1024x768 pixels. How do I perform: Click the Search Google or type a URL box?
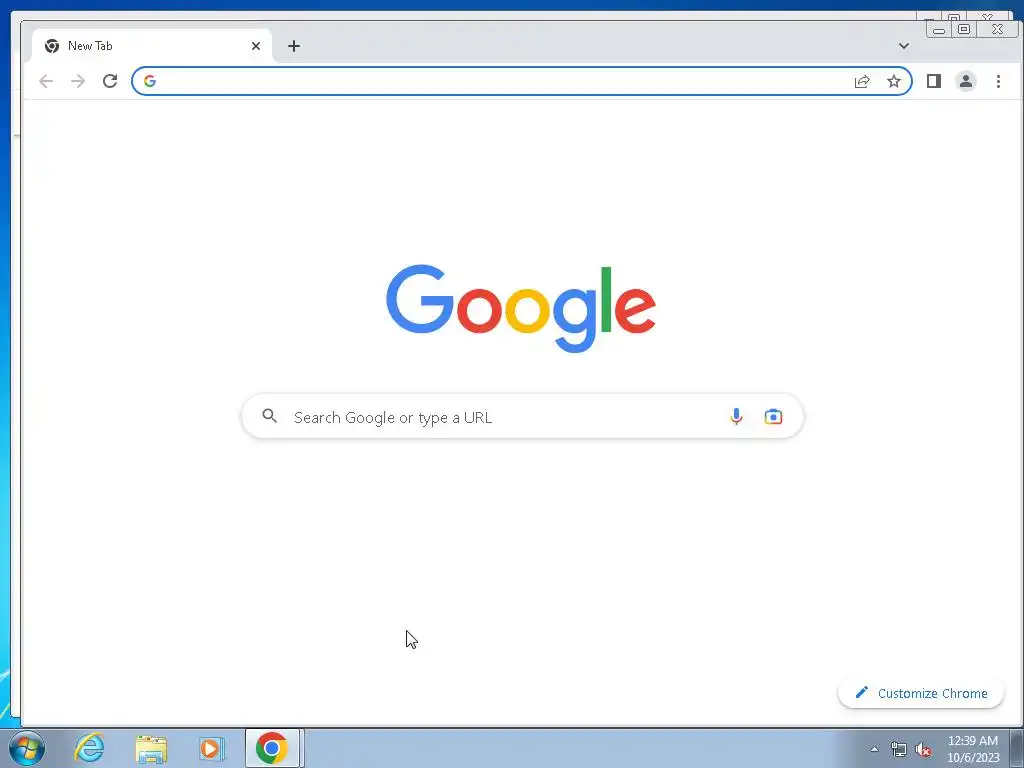point(522,417)
